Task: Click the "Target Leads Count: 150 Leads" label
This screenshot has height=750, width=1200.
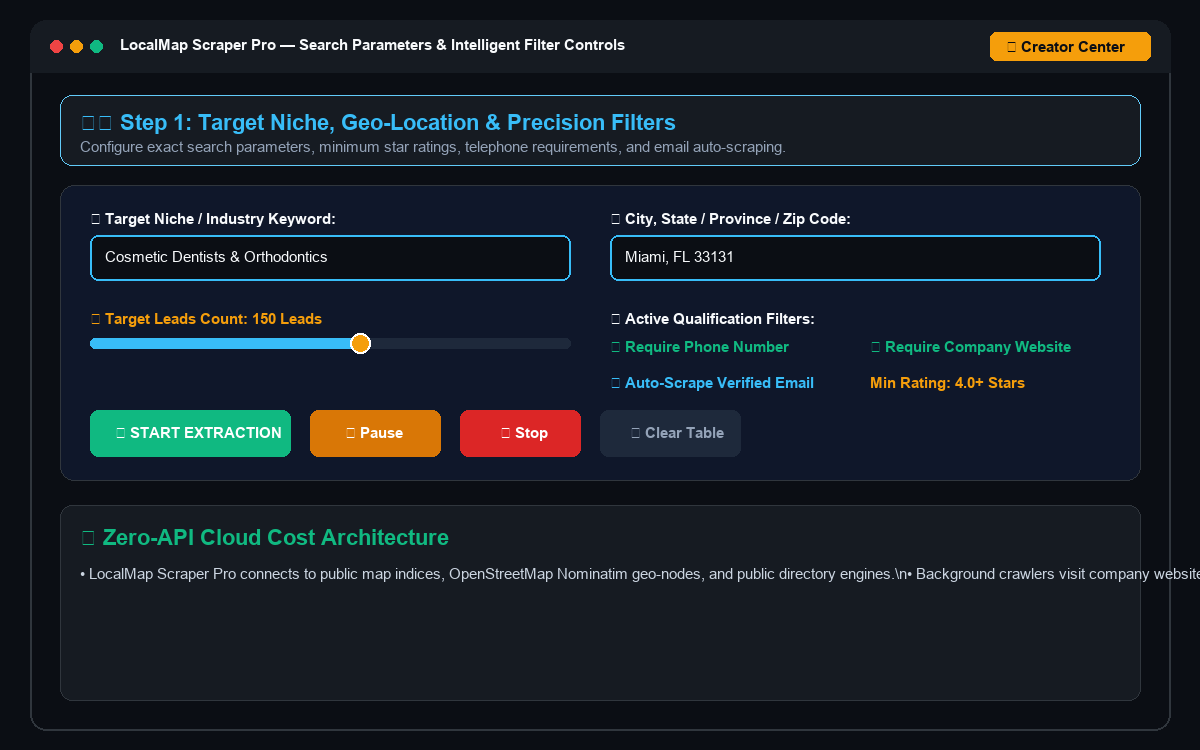Action: (x=206, y=319)
